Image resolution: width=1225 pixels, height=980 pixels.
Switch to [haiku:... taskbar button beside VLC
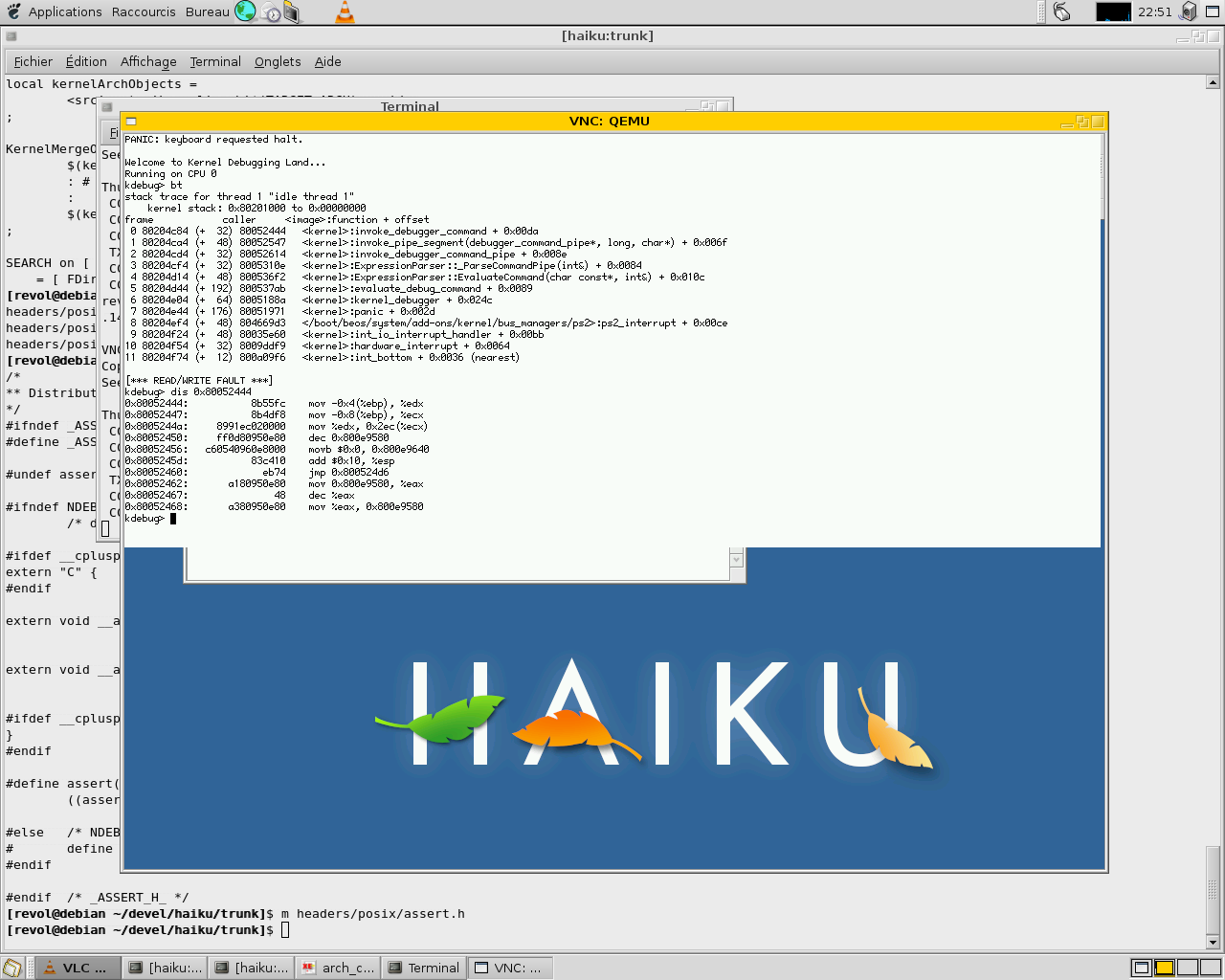pos(166,968)
